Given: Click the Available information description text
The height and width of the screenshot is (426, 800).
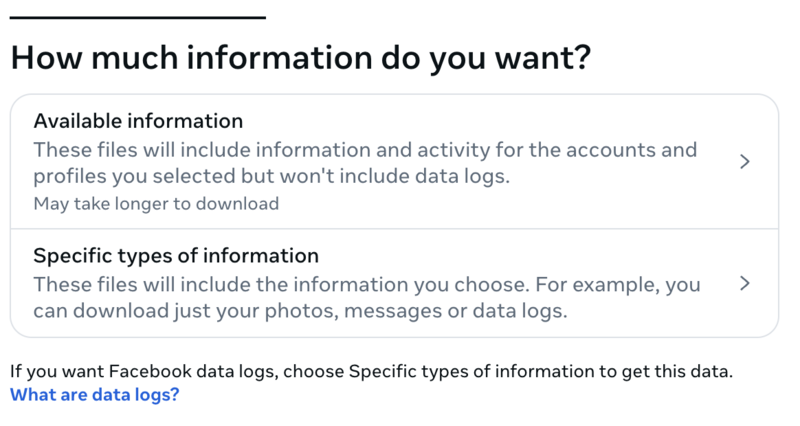Looking at the screenshot, I should [364, 163].
